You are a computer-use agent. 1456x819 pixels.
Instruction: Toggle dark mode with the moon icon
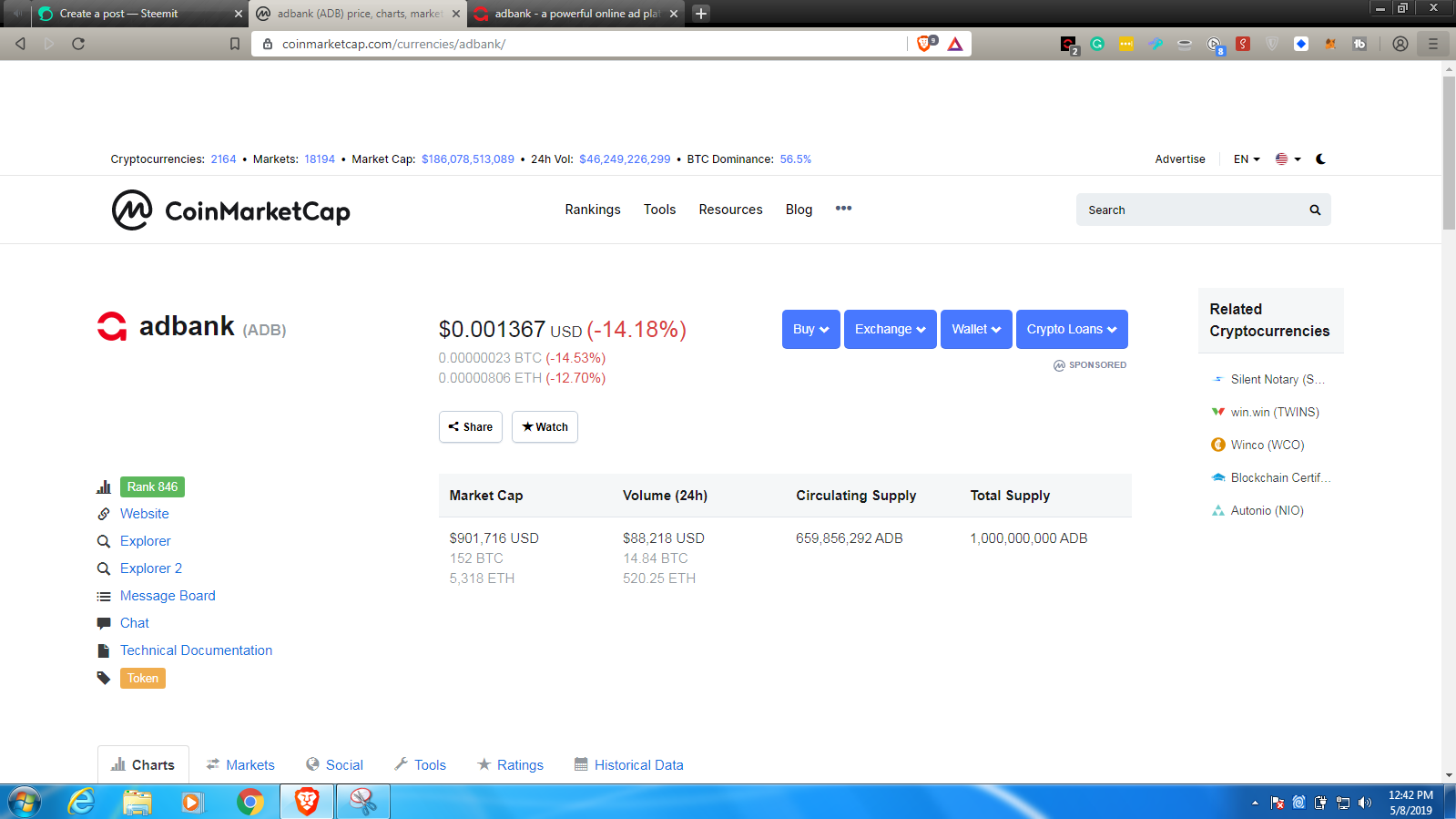pos(1321,159)
